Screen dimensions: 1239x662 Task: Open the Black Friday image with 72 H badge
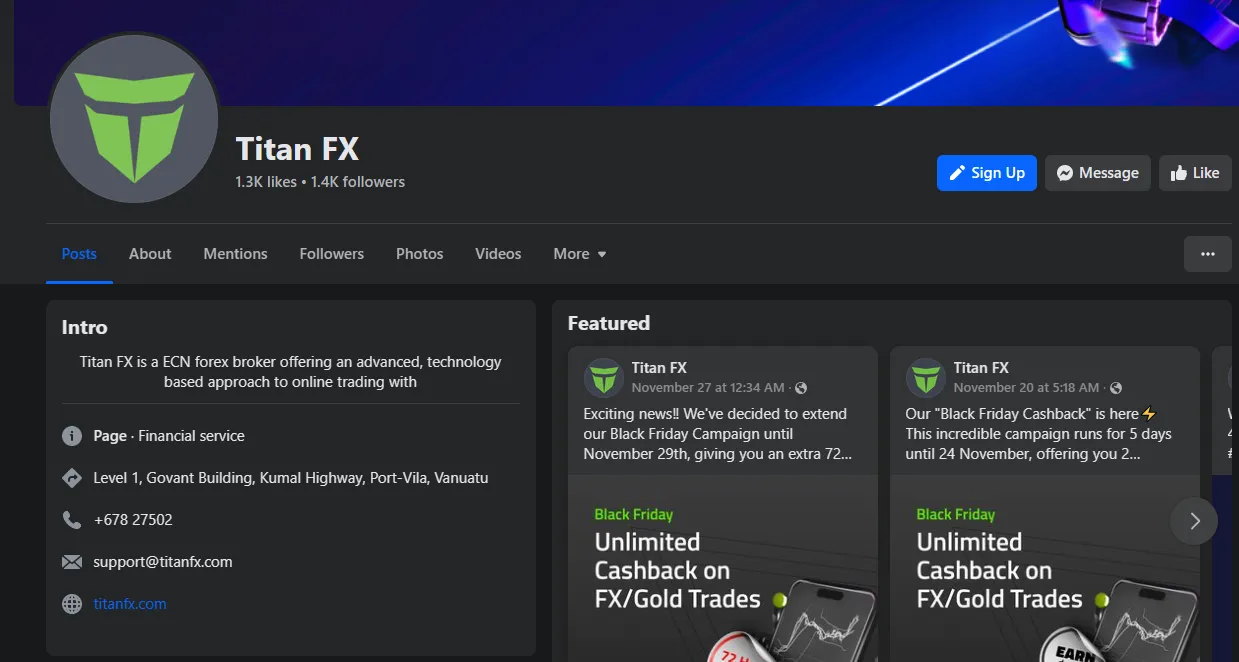click(x=723, y=568)
